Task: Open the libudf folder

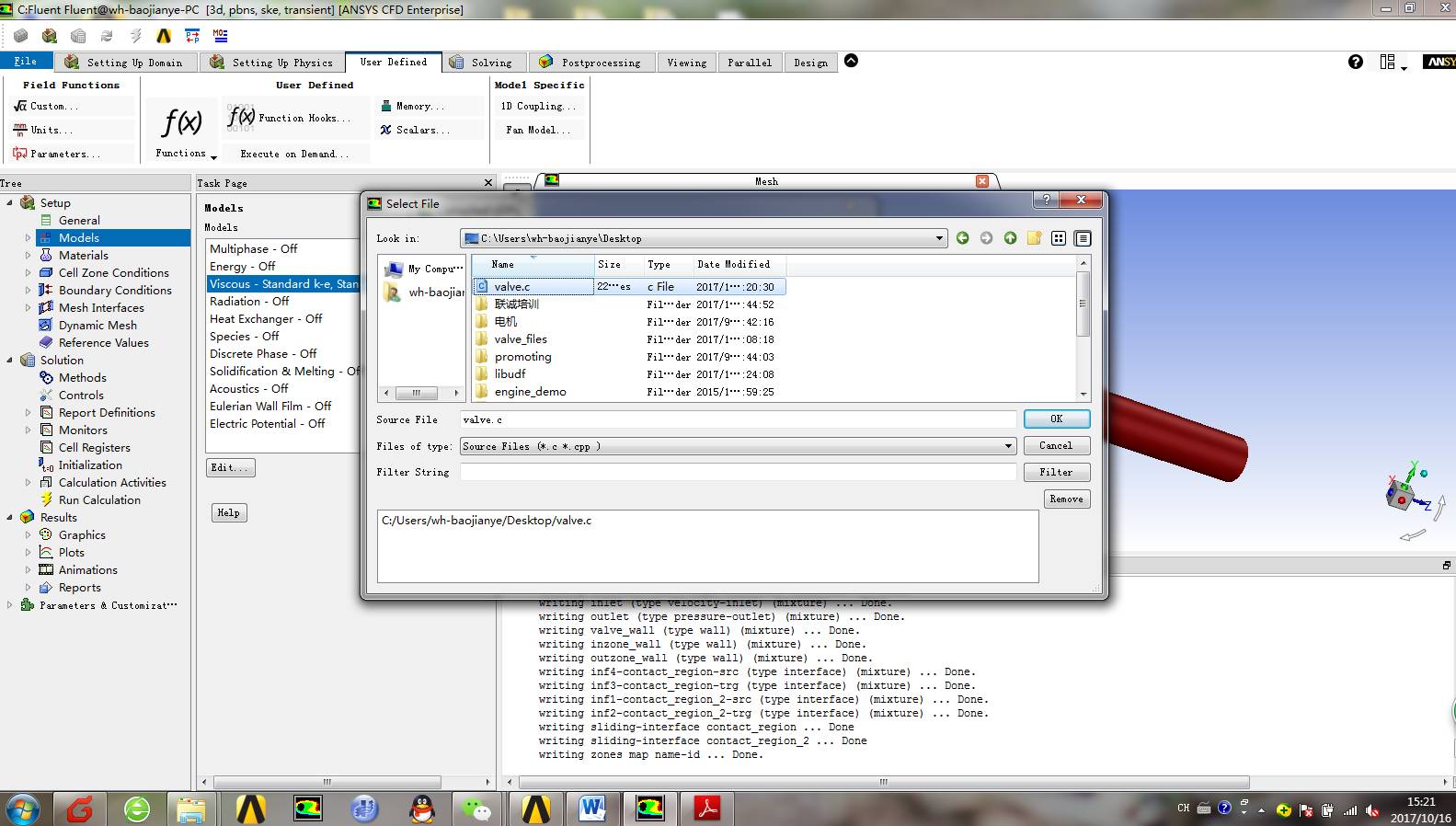Action: (510, 374)
